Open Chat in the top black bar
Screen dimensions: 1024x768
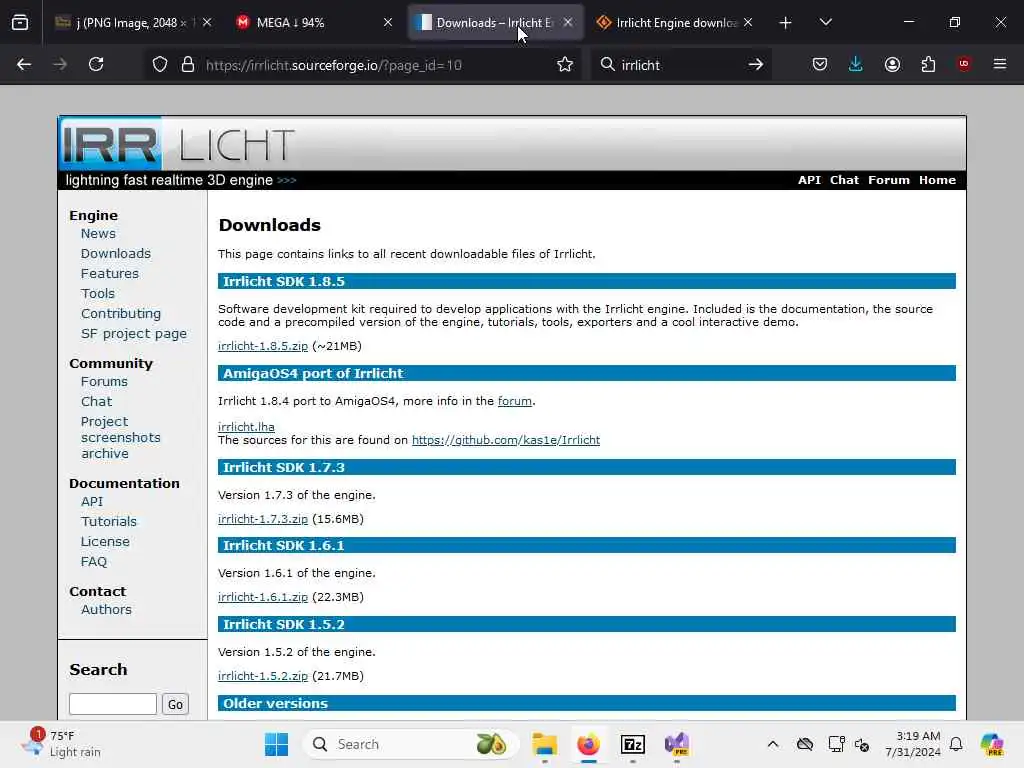844,180
